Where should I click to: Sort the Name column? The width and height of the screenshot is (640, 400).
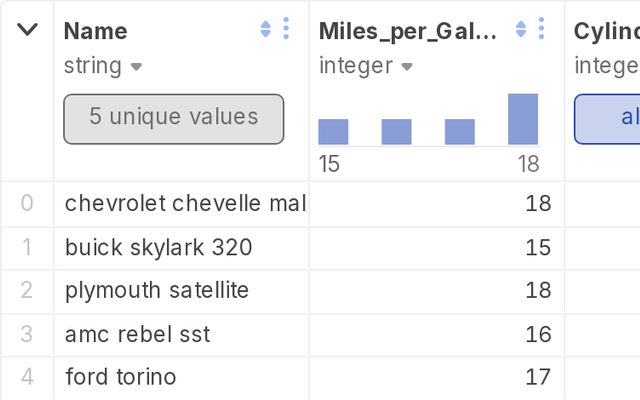pos(266,30)
